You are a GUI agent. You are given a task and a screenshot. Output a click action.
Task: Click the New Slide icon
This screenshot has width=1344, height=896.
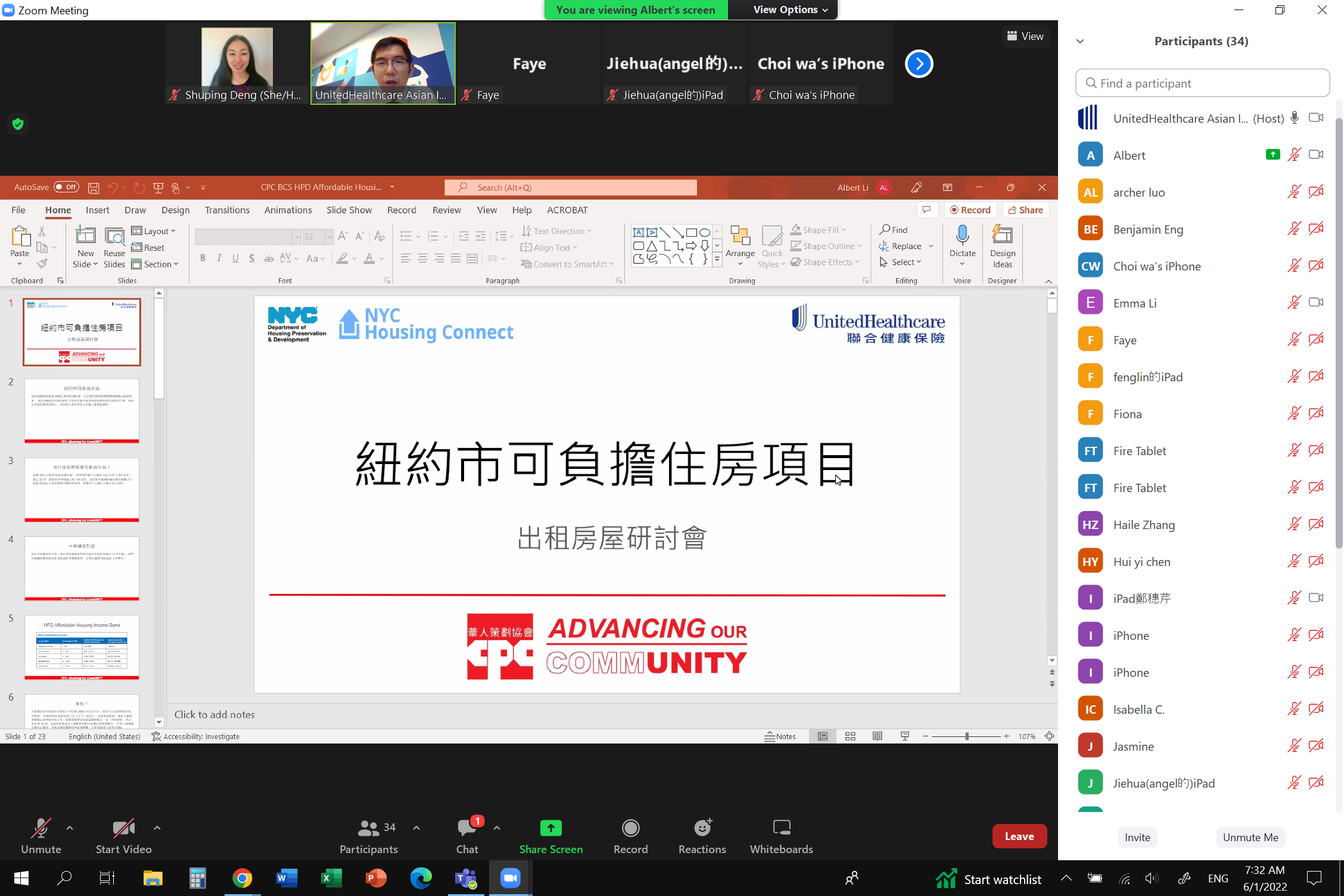pos(85,236)
